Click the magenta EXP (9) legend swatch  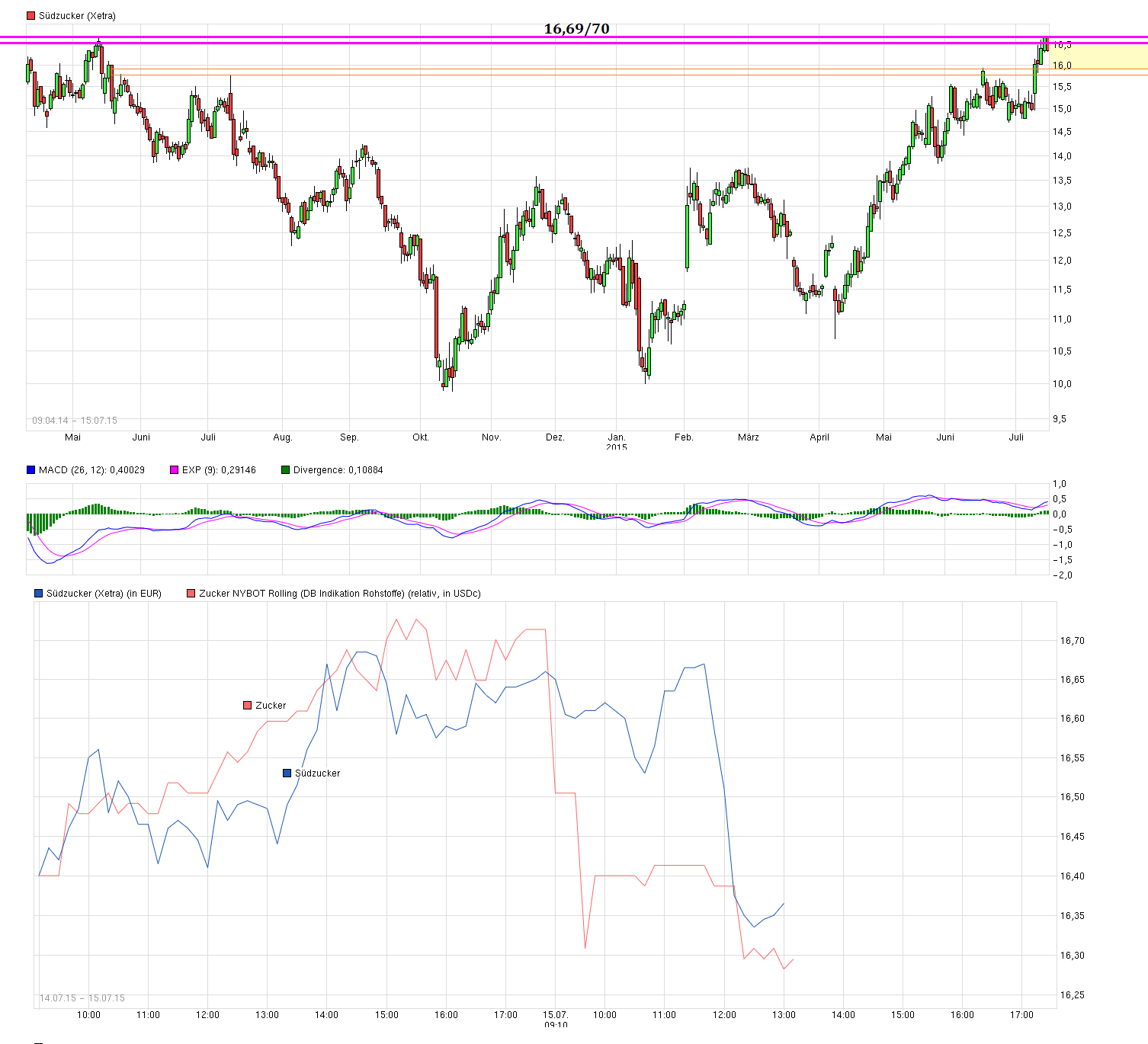[x=174, y=470]
